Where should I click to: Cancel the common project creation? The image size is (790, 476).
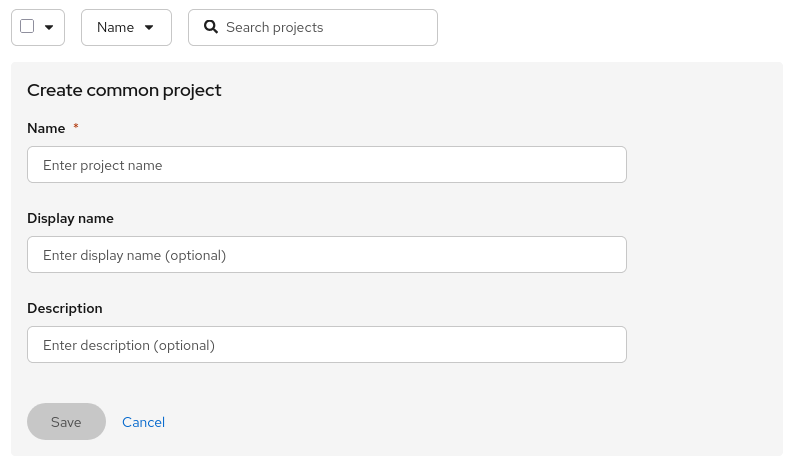(143, 422)
